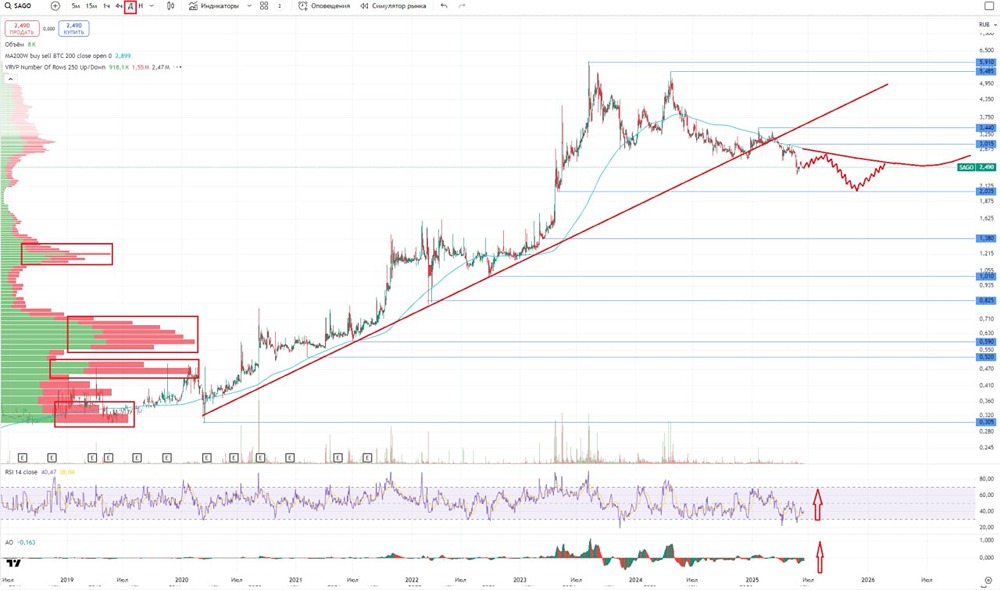The image size is (1000, 590).
Task: Click the 0,000 spread value between buy sell
Action: coord(48,29)
